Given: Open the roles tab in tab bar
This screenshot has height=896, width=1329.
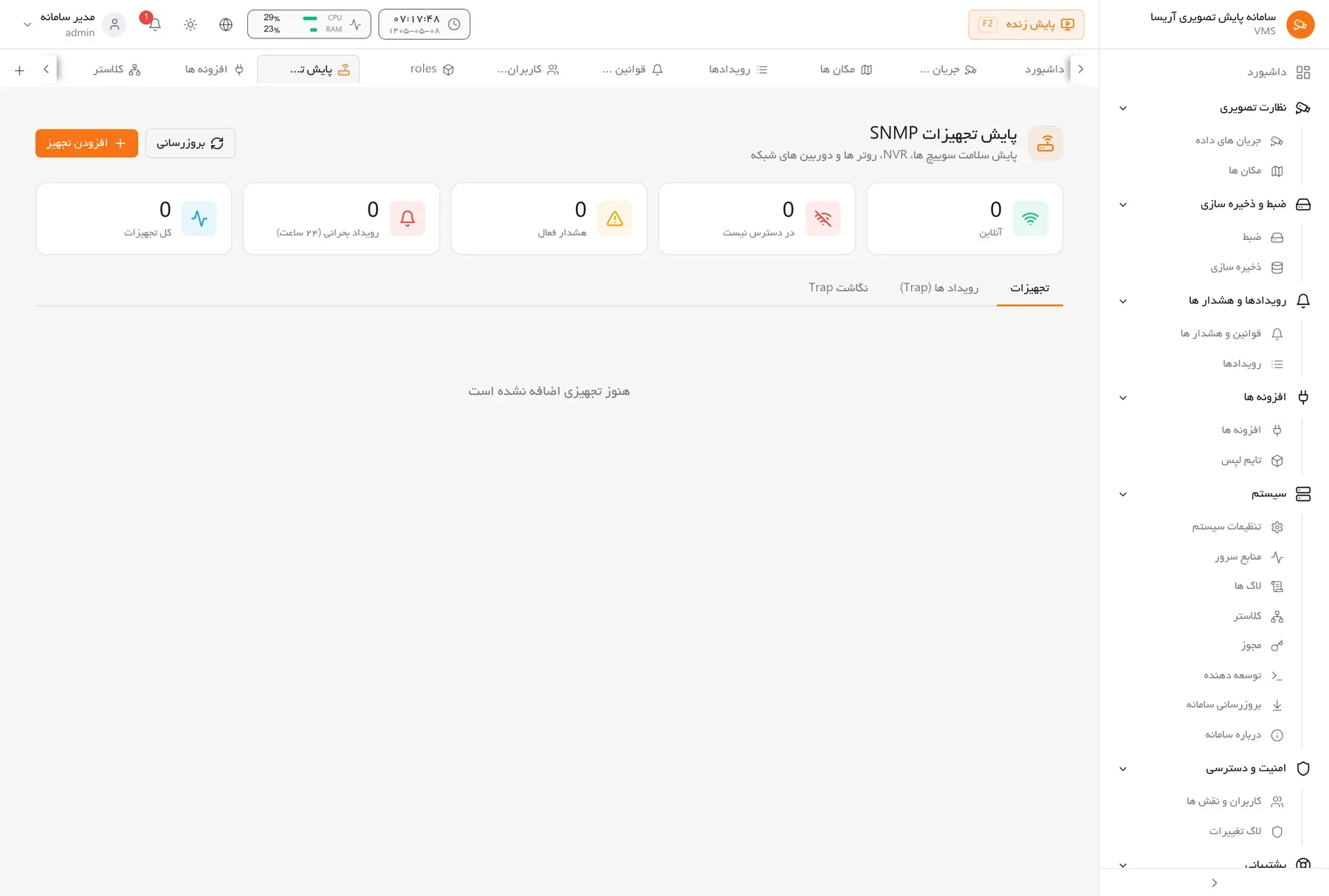Looking at the screenshot, I should click(x=432, y=69).
